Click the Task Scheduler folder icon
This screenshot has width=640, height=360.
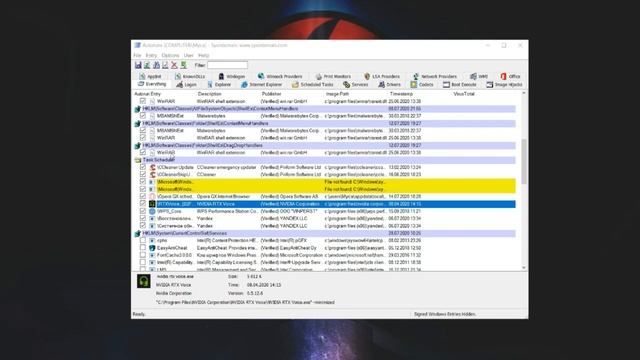coord(138,160)
